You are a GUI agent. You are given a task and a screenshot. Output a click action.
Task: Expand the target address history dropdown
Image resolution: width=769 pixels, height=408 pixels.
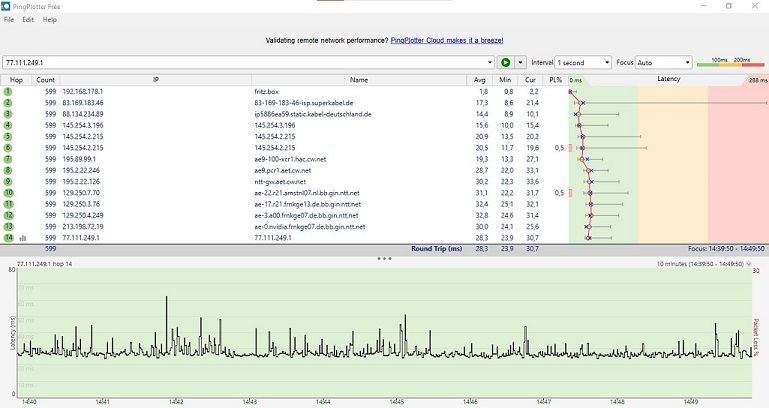[489, 62]
